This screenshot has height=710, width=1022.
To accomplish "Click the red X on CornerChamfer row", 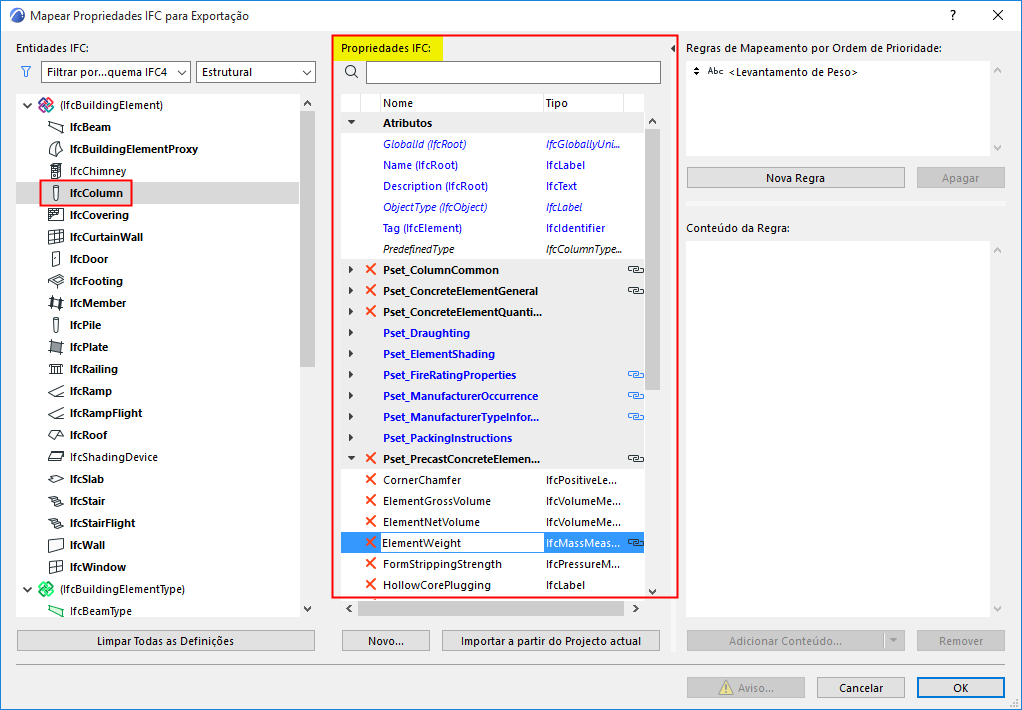I will pyautogui.click(x=370, y=479).
